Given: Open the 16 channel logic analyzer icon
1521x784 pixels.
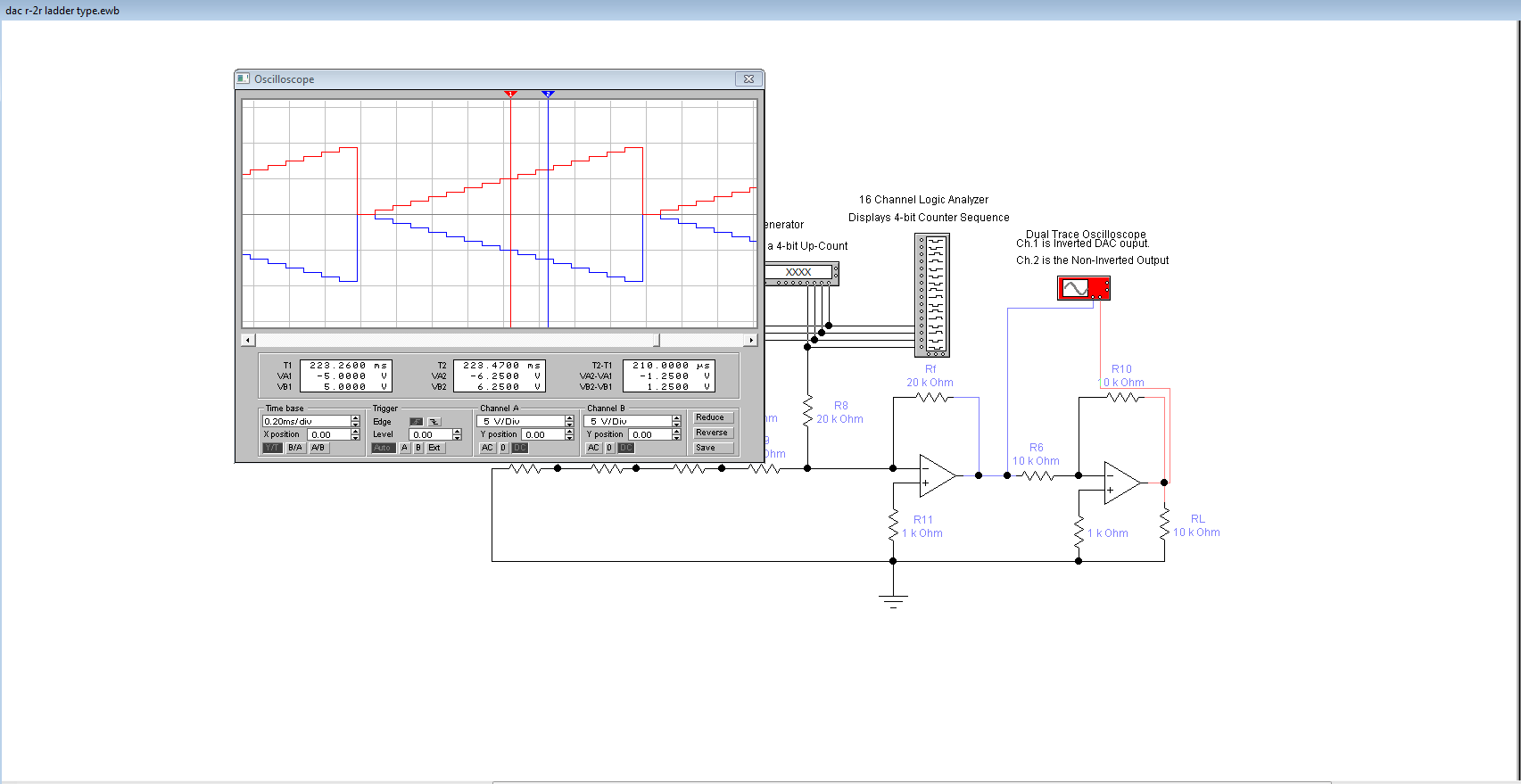Looking at the screenshot, I should 932,295.
